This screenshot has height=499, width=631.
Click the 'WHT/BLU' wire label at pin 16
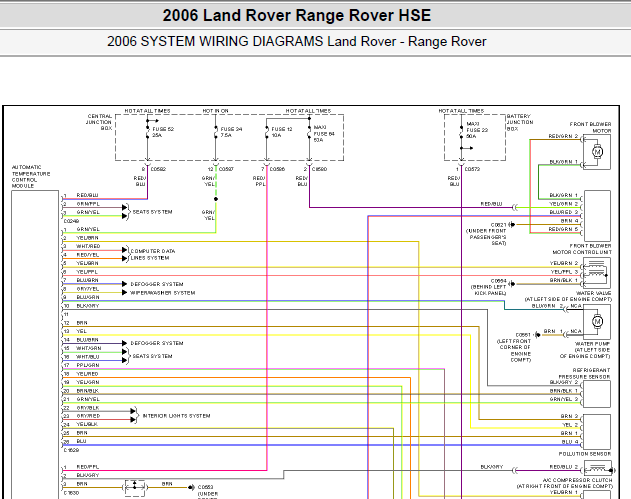click(88, 357)
